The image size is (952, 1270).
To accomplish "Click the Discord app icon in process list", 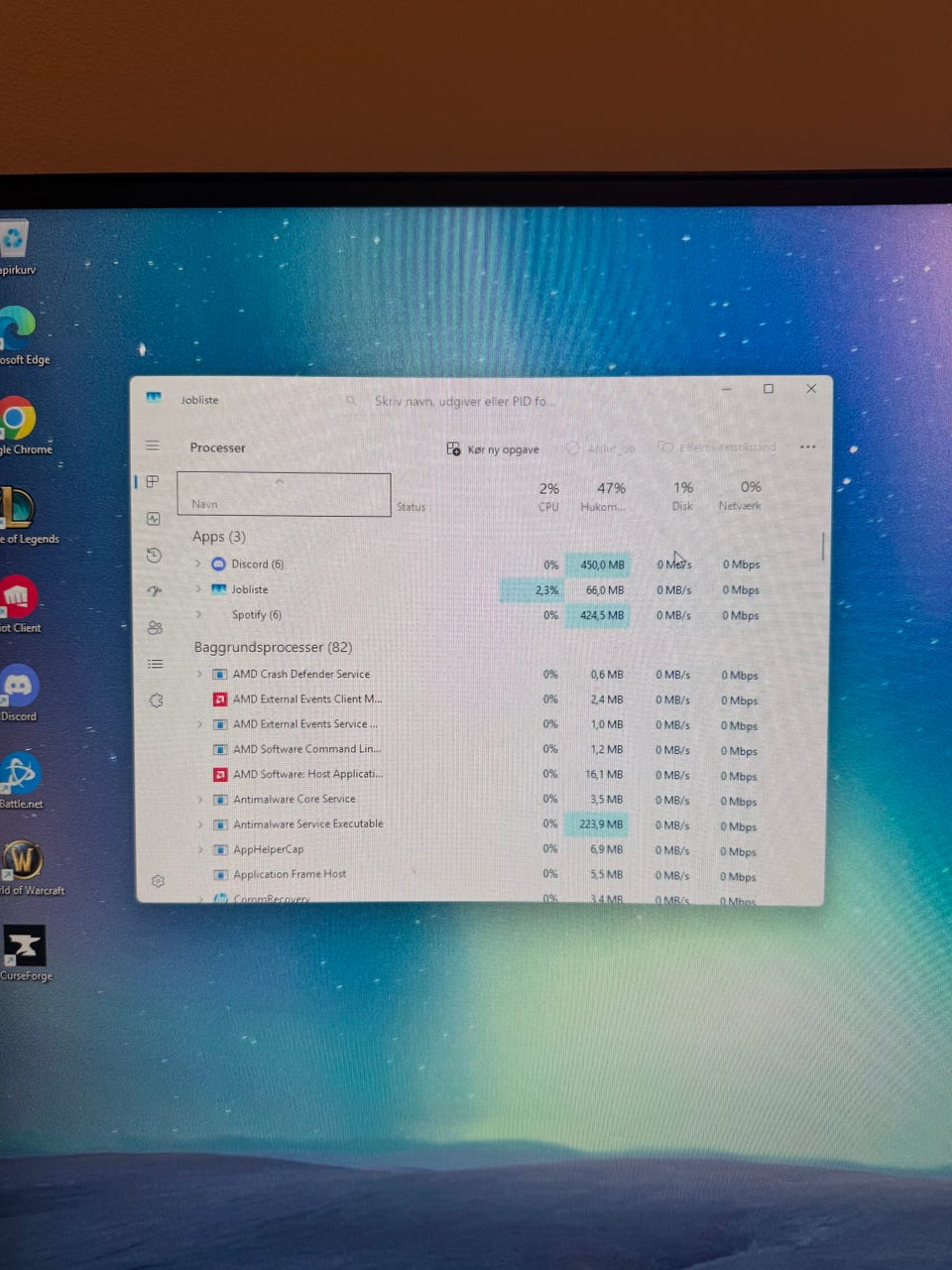I will pos(219,564).
